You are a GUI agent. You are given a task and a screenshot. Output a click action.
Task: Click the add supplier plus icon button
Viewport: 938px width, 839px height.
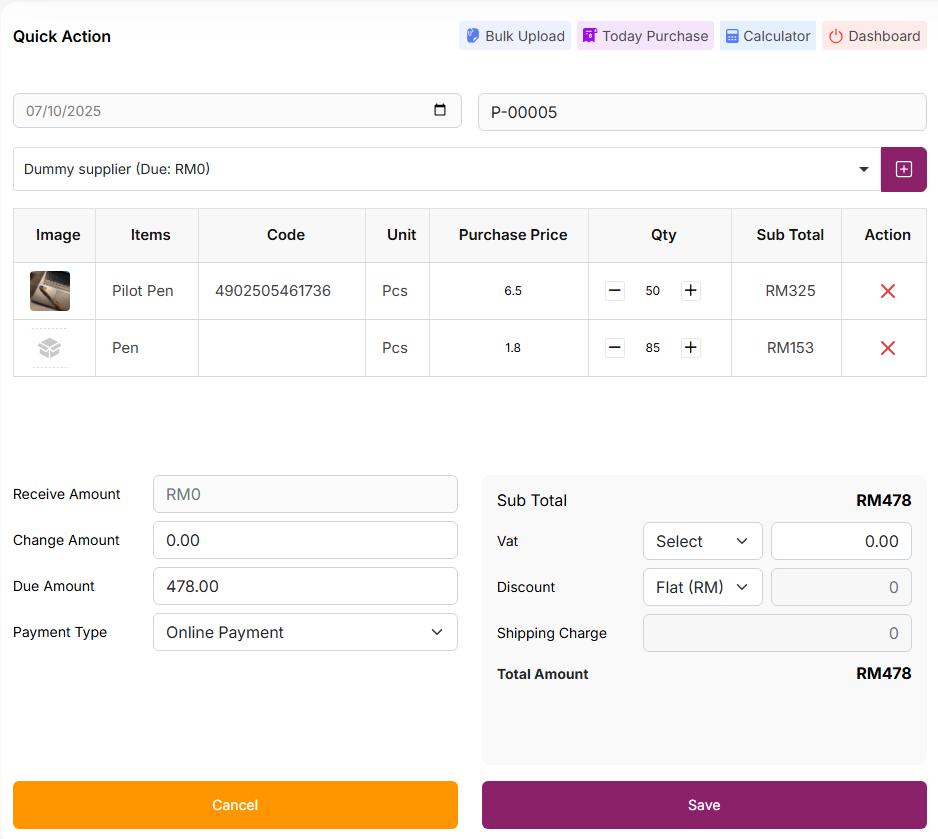(903, 169)
